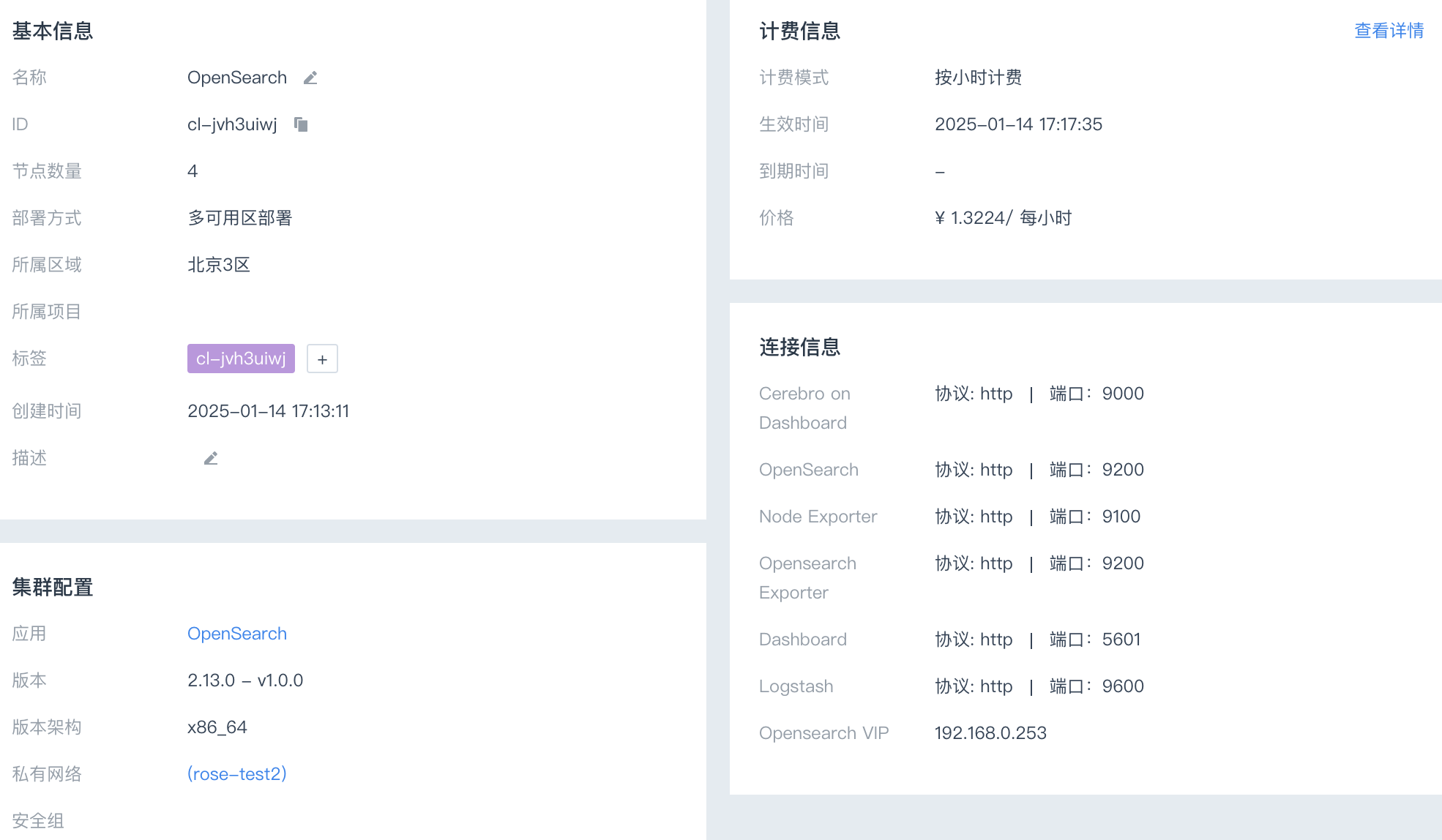
Task: Click the Opensearch VIP address 192.168.0.253
Action: pyautogui.click(x=990, y=733)
